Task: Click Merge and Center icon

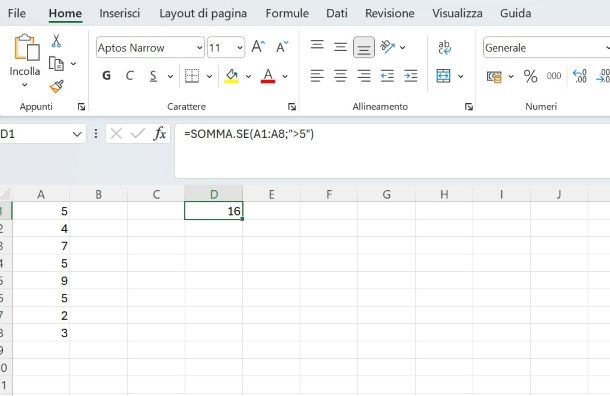Action: 443,76
